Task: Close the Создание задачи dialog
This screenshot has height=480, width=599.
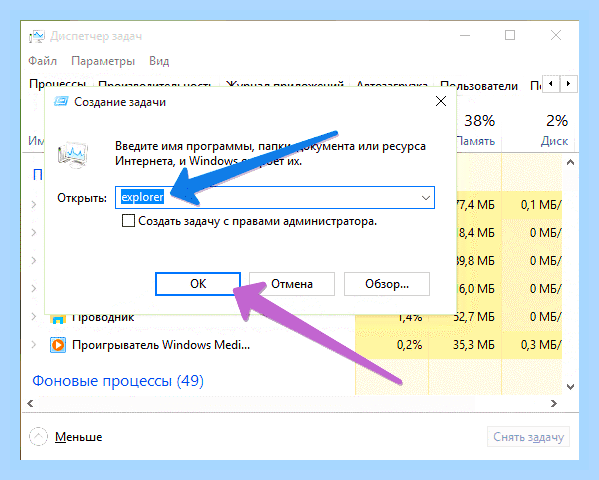Action: [441, 101]
